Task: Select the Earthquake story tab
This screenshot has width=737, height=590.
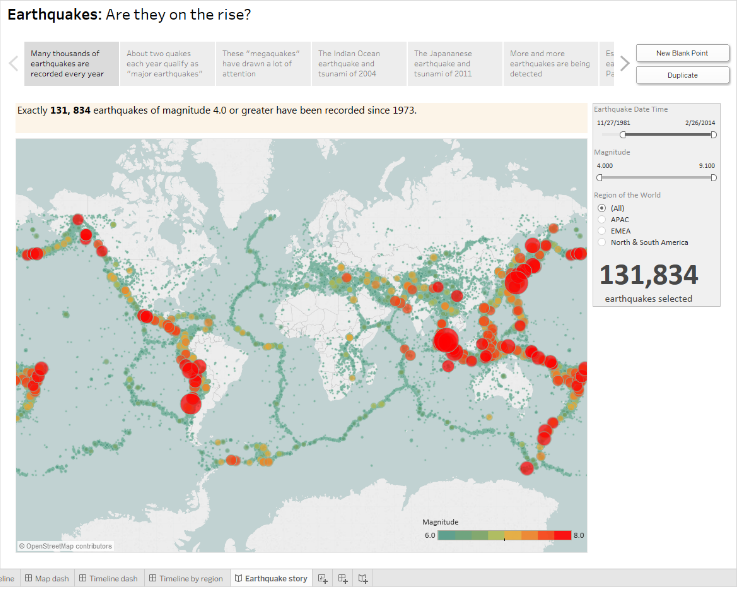Action: point(271,578)
